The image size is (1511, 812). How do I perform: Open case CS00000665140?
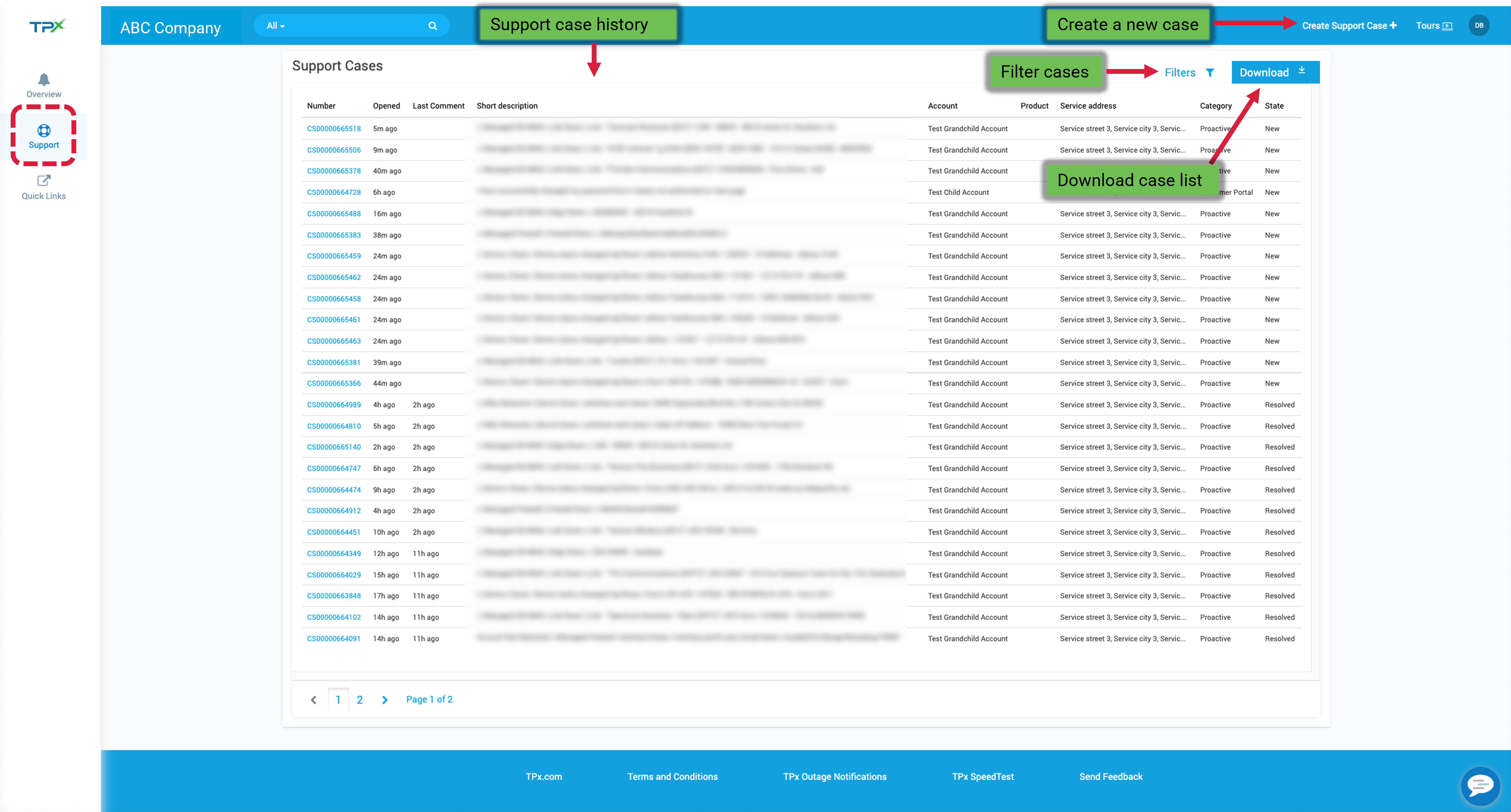point(334,447)
